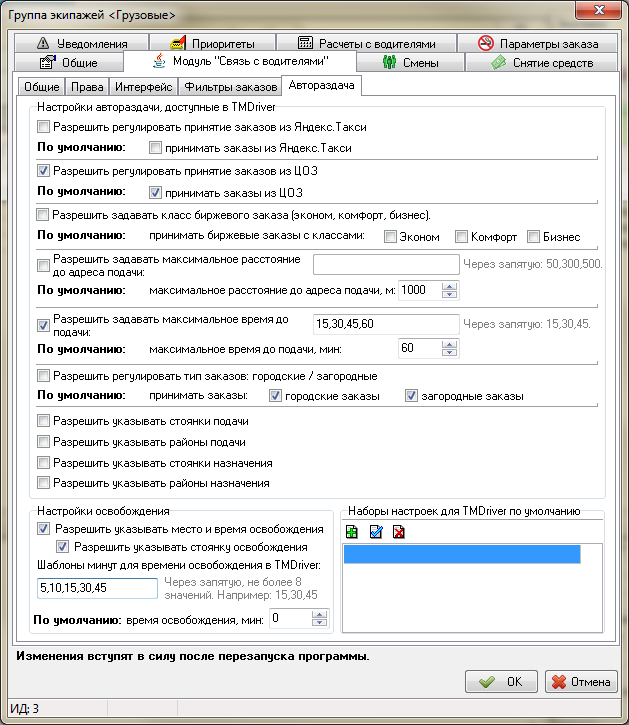Click the edit settings preset icon
Image resolution: width=629 pixels, height=725 pixels.
click(x=375, y=532)
